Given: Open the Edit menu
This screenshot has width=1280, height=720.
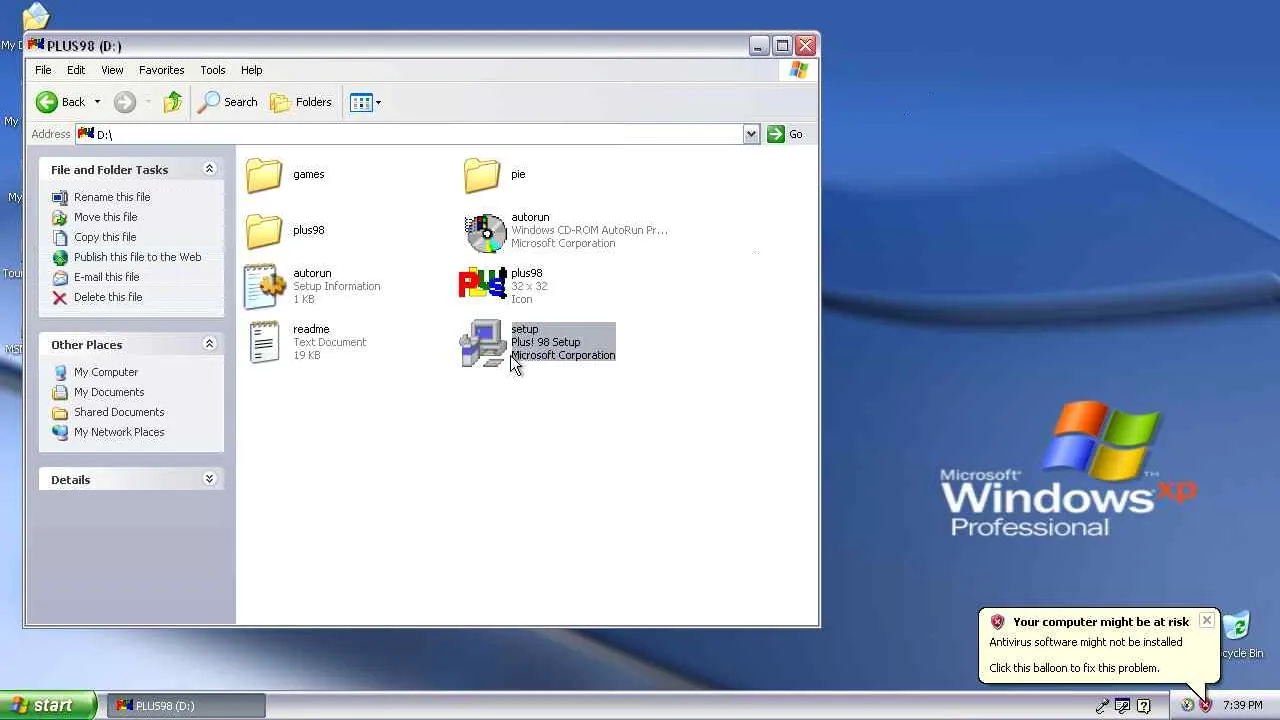Looking at the screenshot, I should point(76,70).
